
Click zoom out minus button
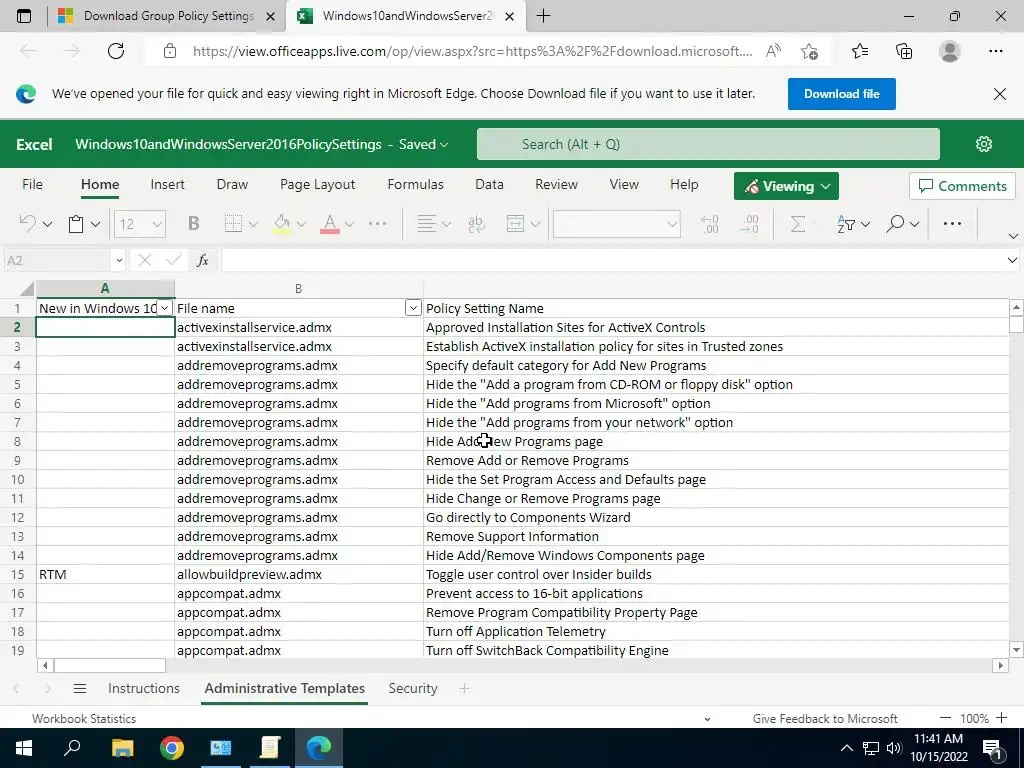[x=945, y=718]
